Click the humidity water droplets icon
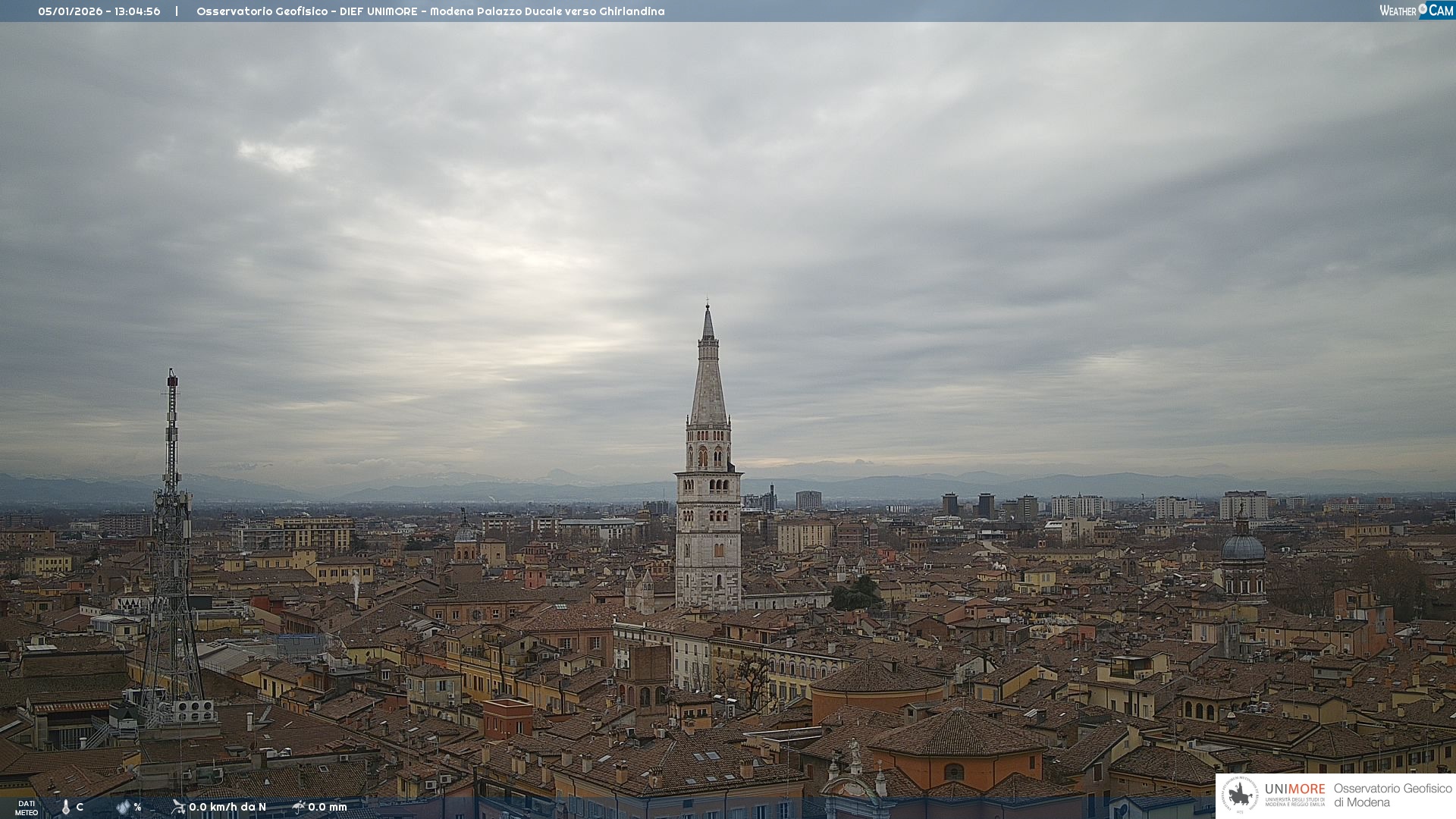This screenshot has width=1456, height=819. [x=123, y=808]
